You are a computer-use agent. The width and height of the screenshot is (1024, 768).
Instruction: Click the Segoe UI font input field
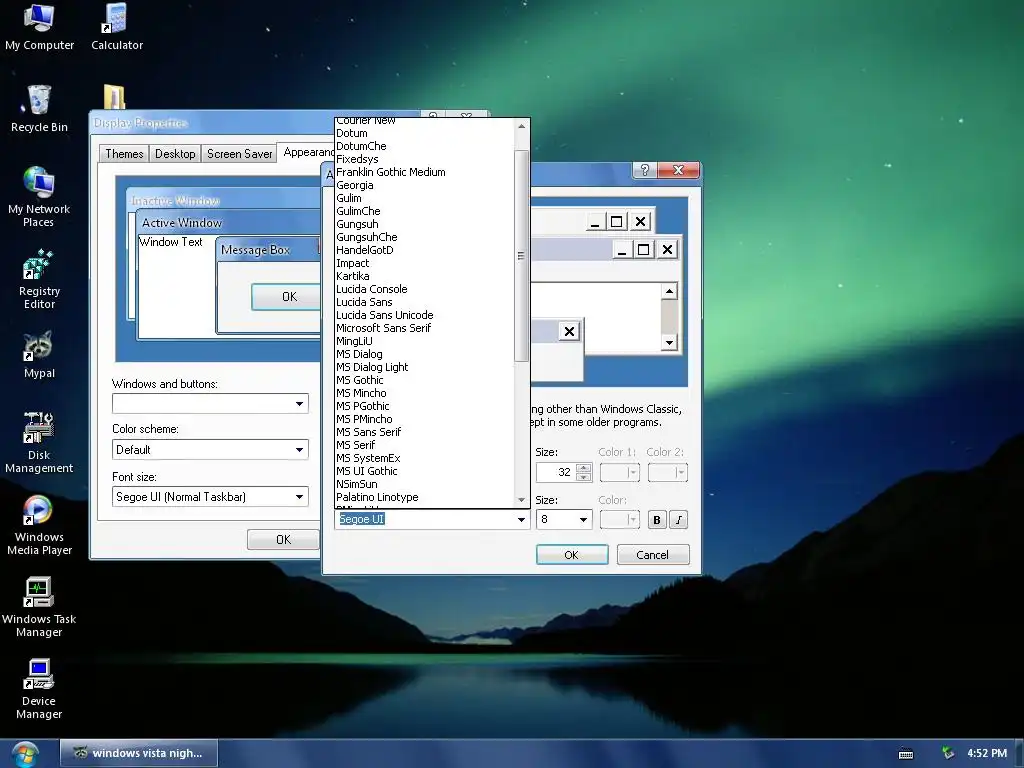(x=424, y=520)
